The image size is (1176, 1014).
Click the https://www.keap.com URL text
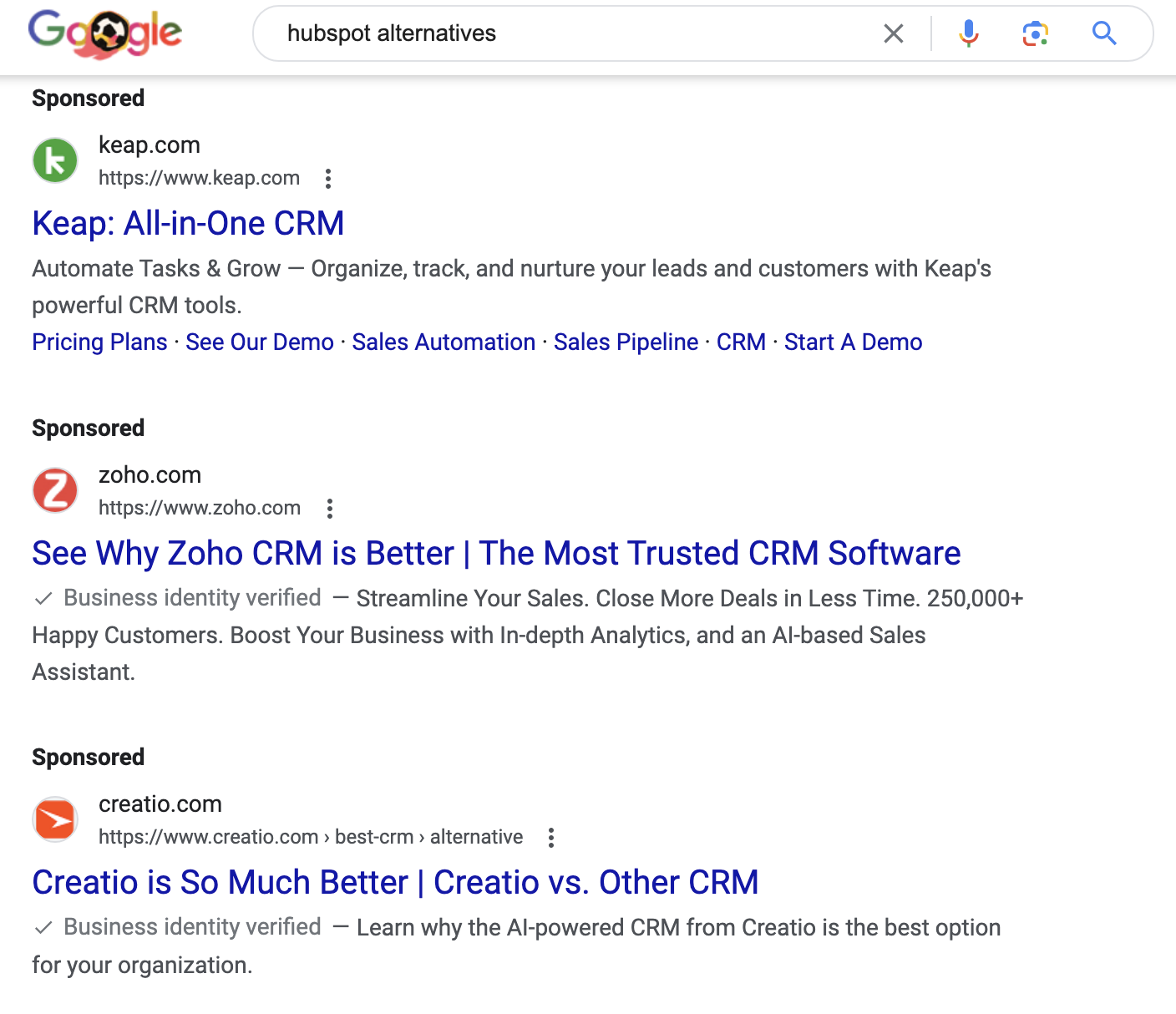[x=199, y=178]
